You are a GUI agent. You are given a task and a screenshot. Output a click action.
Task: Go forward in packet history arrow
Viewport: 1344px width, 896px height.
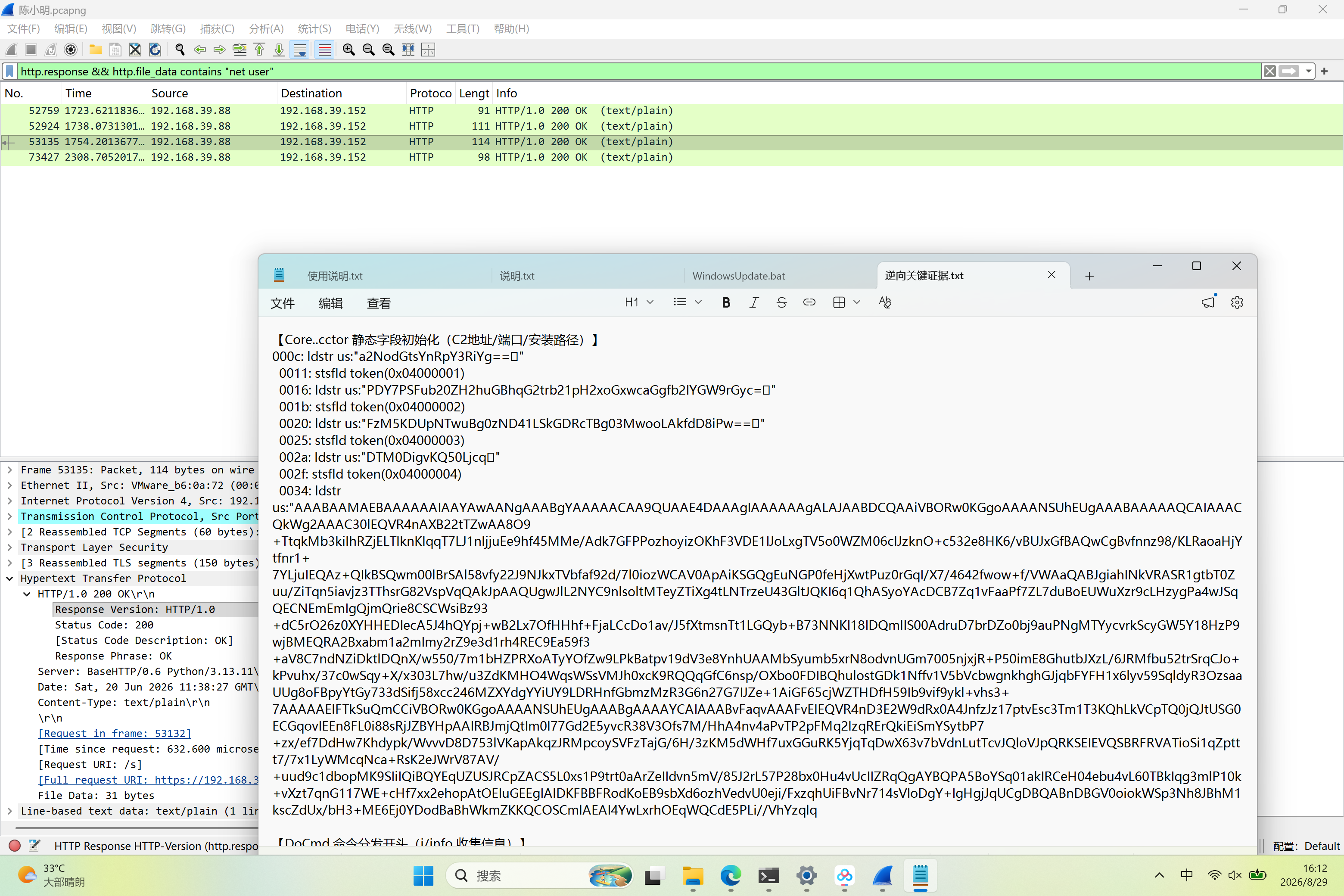click(x=219, y=50)
